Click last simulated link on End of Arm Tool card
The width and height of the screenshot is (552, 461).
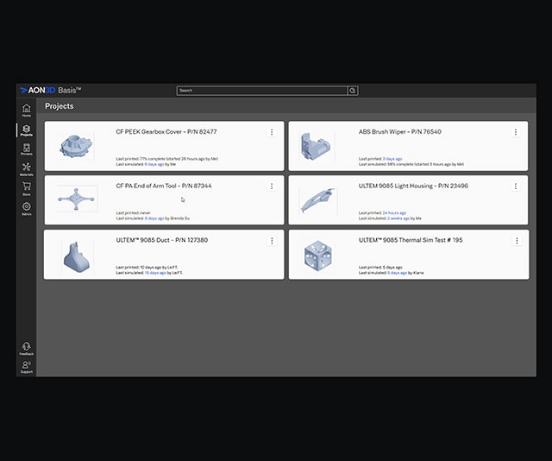coord(154,219)
